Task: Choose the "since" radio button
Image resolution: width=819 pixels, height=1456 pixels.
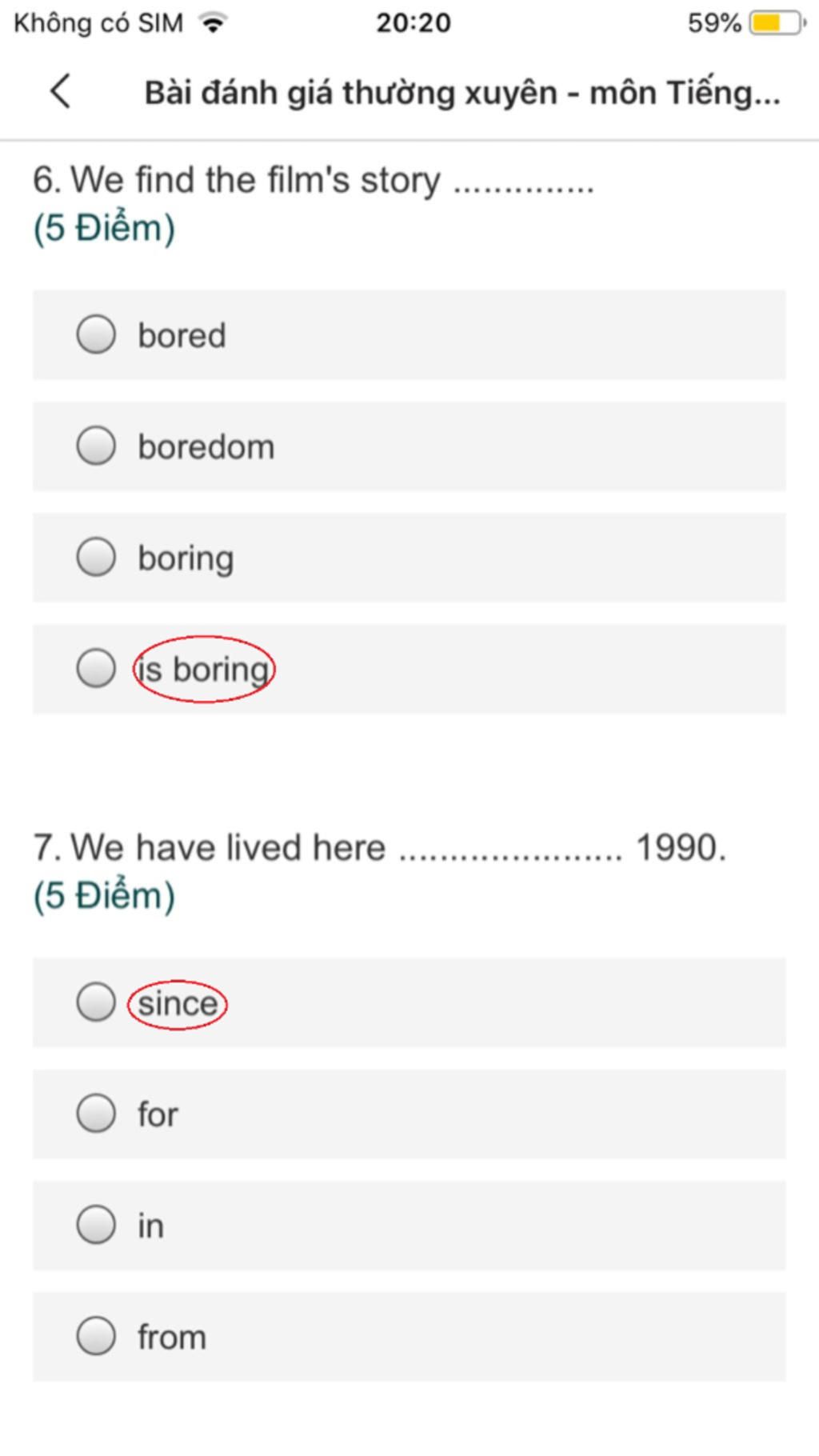Action: (x=96, y=1002)
